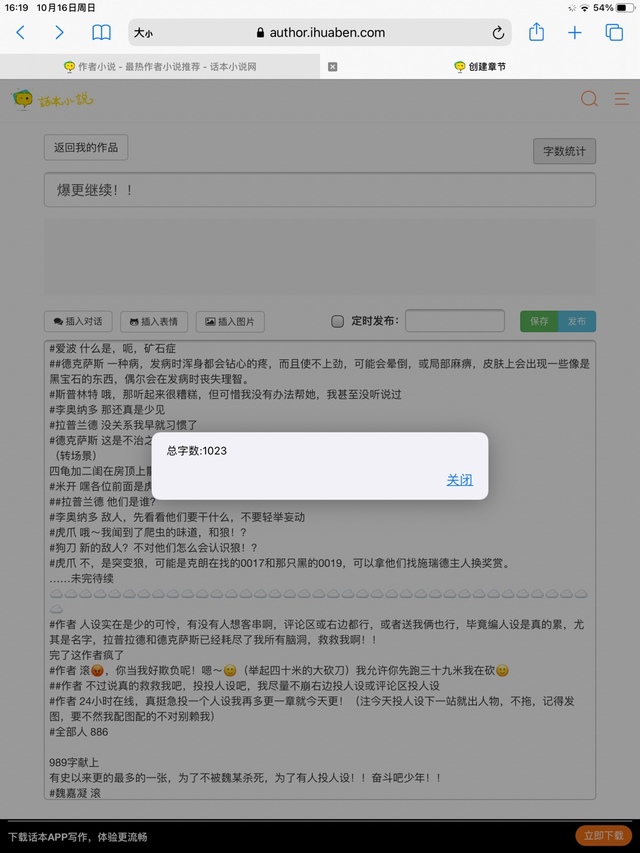Close the browser tab with X button
Image resolution: width=640 pixels, height=853 pixels.
(333, 66)
